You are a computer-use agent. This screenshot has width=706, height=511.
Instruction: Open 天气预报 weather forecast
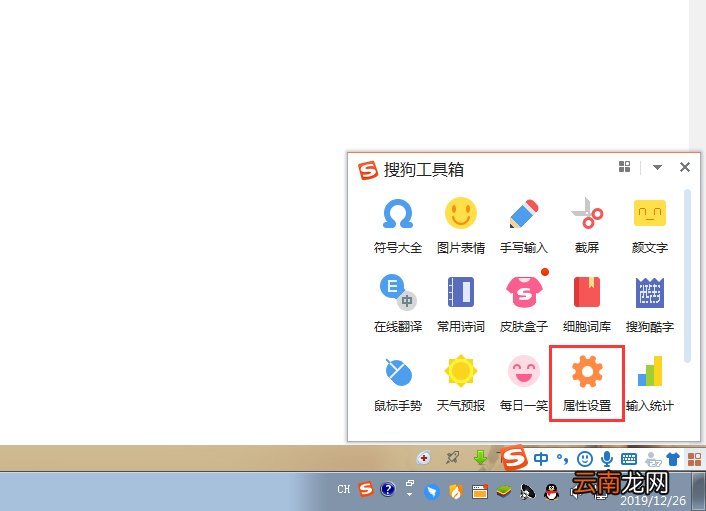tap(461, 384)
